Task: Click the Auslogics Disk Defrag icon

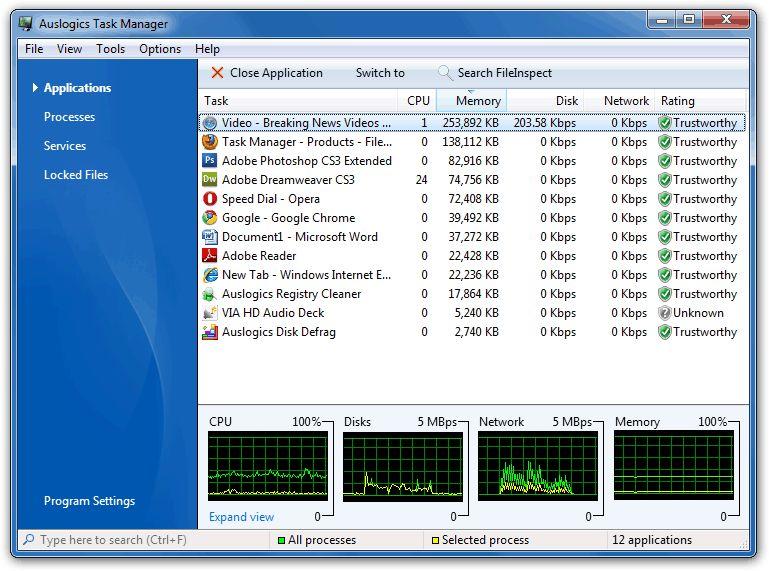Action: tap(210, 332)
